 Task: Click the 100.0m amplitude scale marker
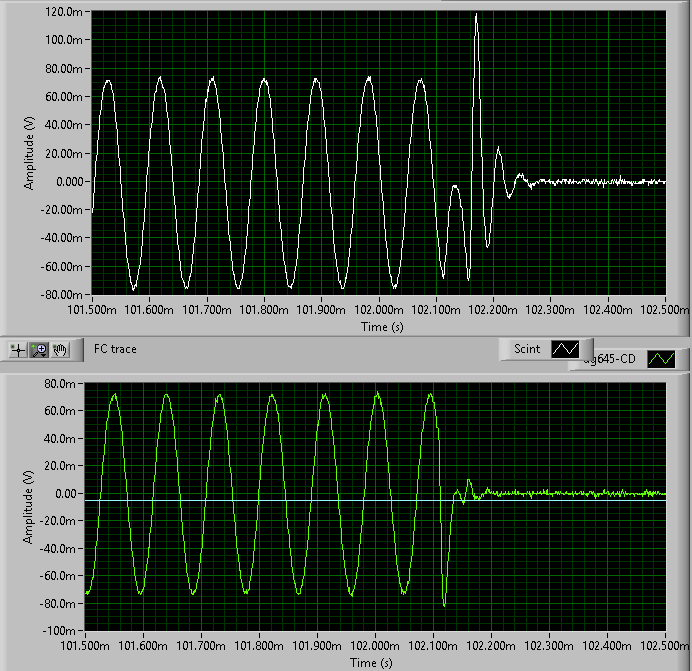[x=64, y=40]
